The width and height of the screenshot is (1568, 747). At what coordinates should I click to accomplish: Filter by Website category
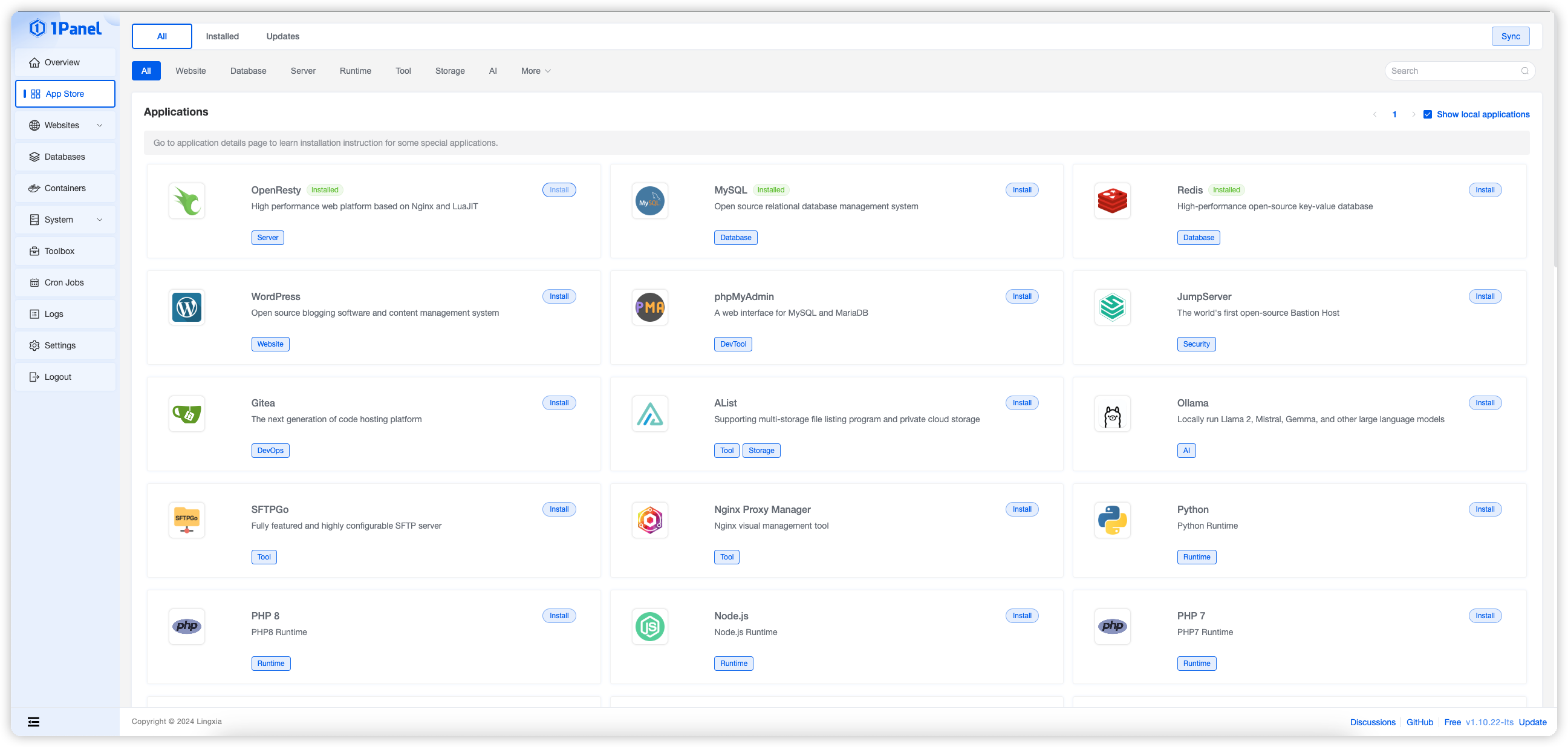point(190,71)
